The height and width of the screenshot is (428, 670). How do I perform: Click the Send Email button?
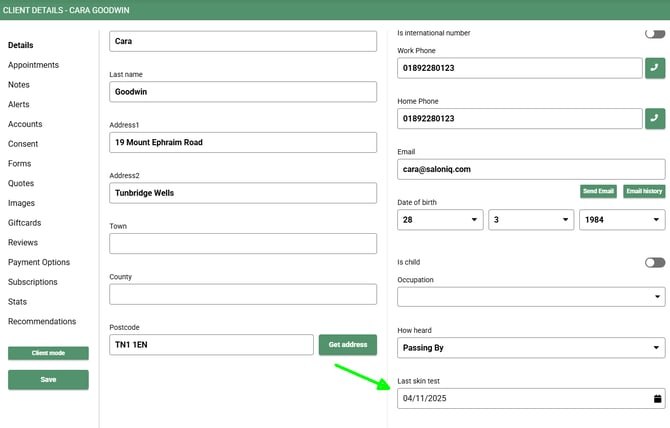pyautogui.click(x=598, y=191)
